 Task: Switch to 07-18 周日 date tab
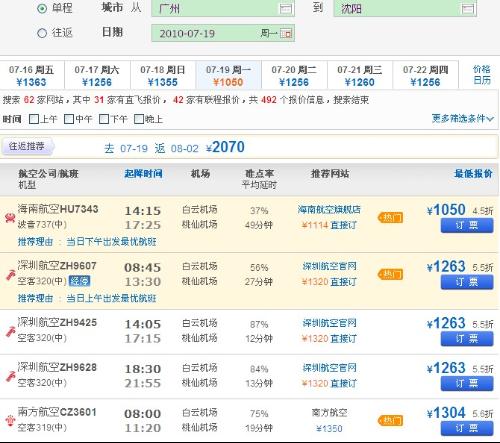point(163,76)
